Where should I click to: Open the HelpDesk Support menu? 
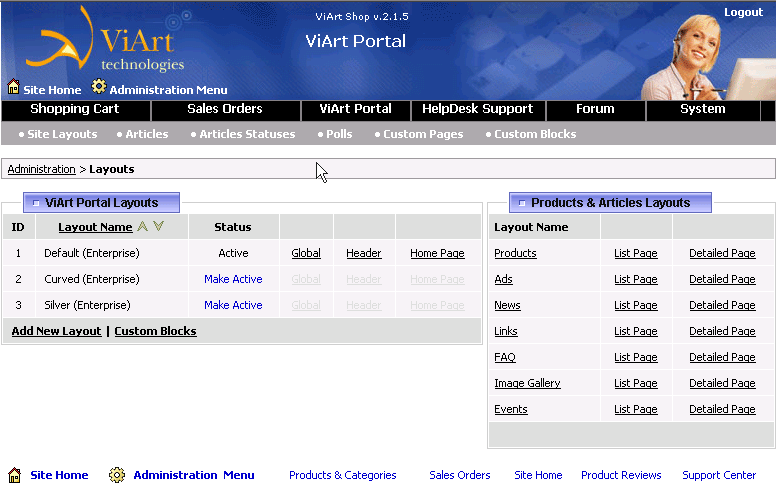click(478, 109)
